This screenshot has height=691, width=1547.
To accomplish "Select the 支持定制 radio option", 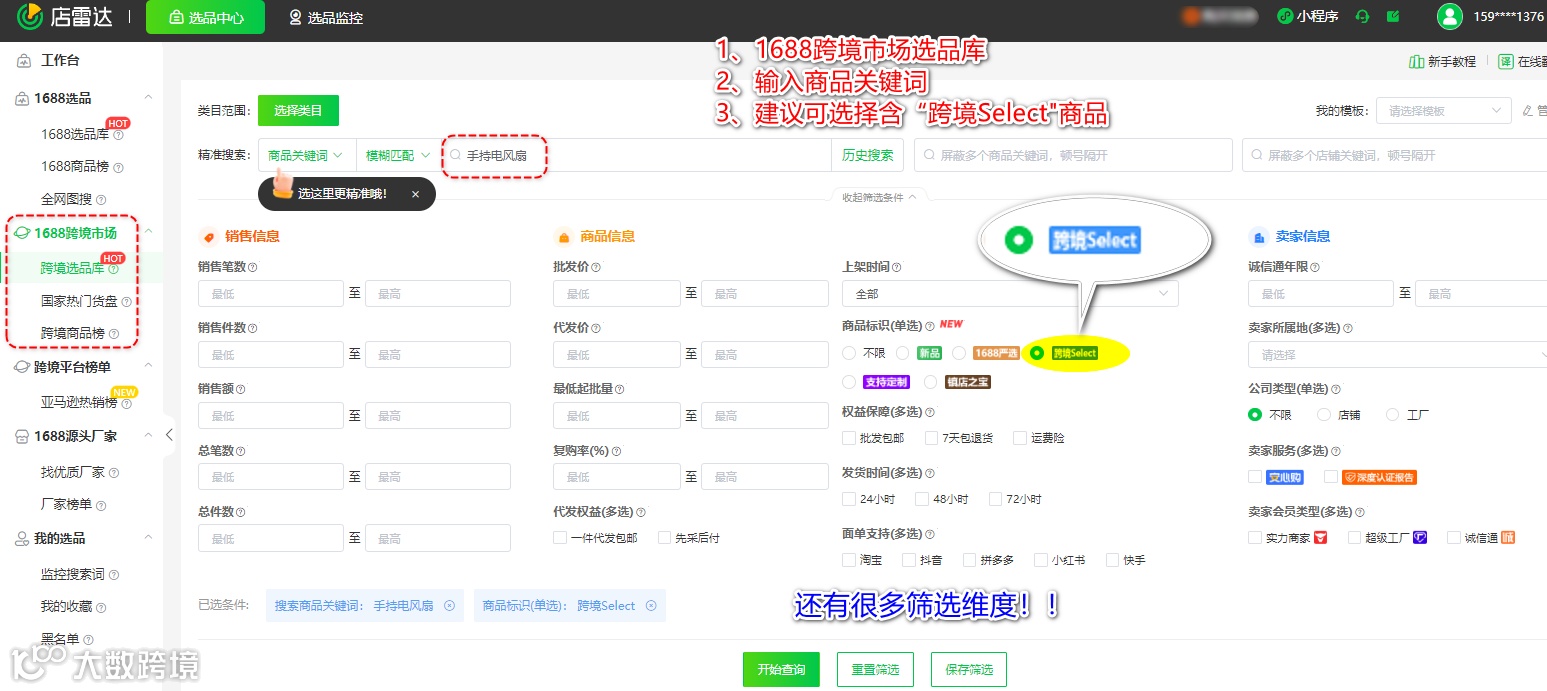I will (849, 382).
